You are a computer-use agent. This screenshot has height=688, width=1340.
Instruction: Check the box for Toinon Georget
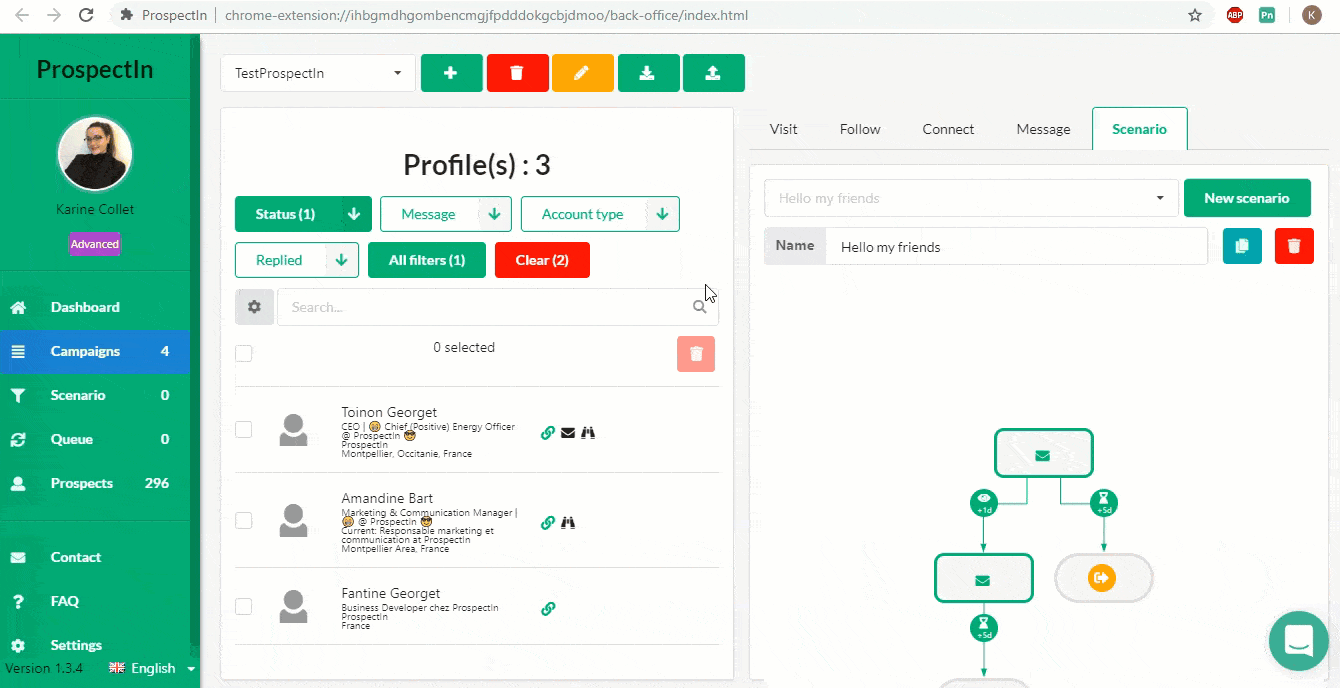pos(244,429)
